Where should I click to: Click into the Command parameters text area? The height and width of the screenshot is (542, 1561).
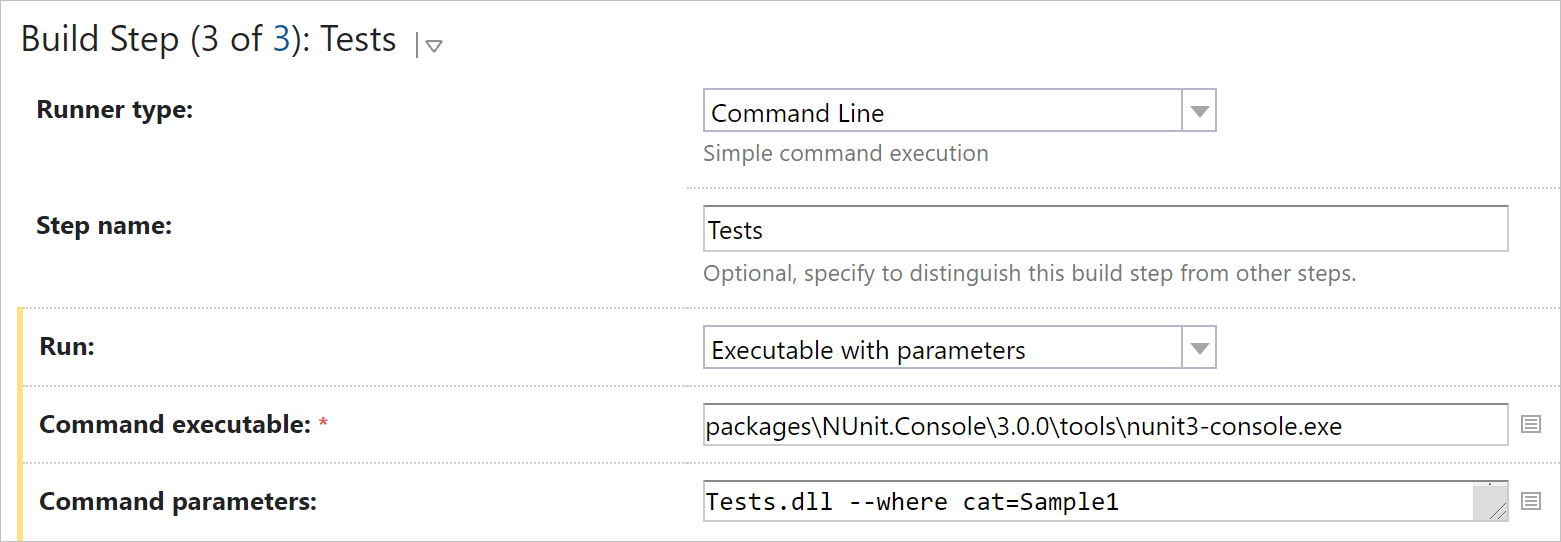(1088, 501)
